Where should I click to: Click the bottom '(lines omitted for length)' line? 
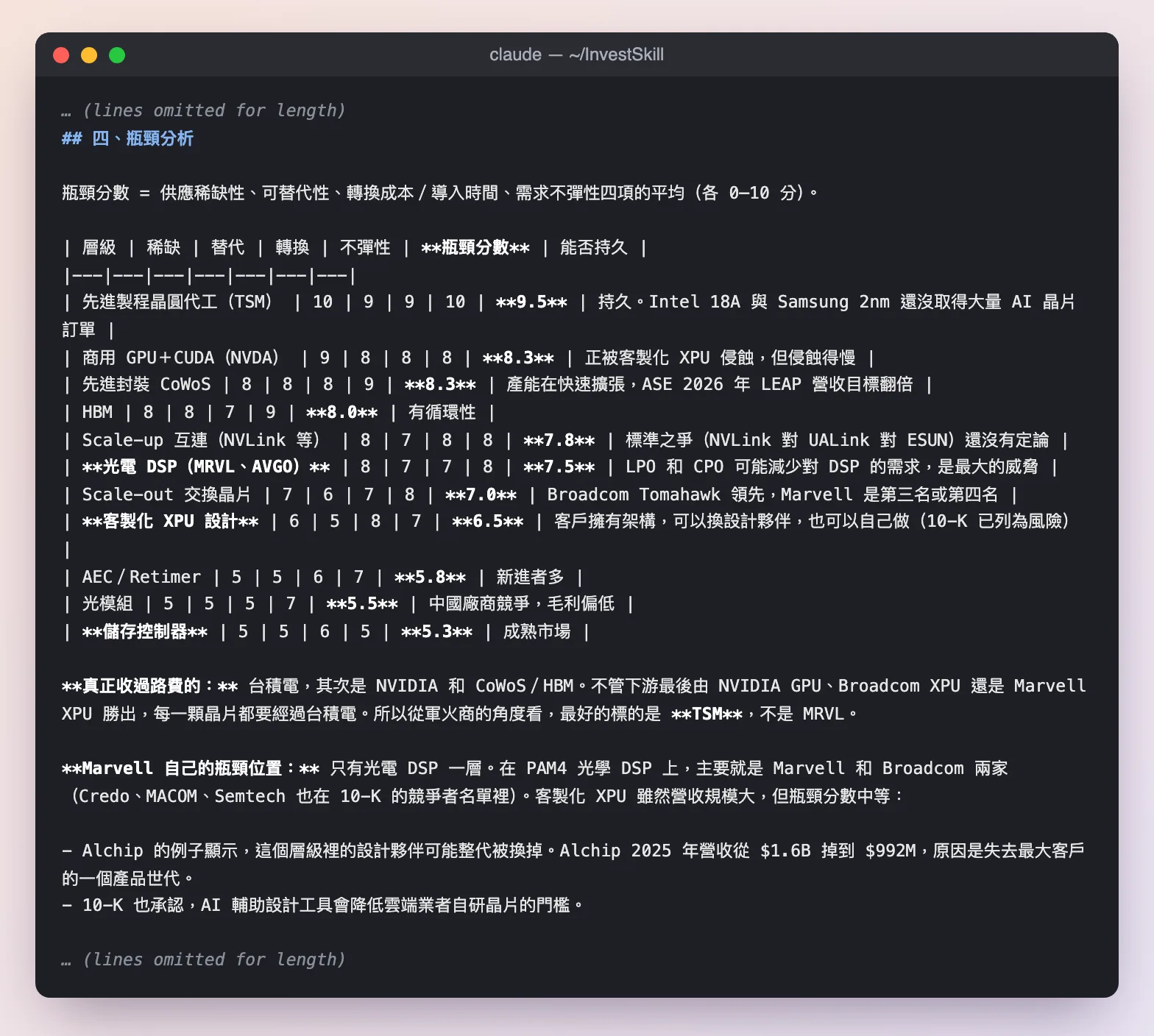[204, 959]
